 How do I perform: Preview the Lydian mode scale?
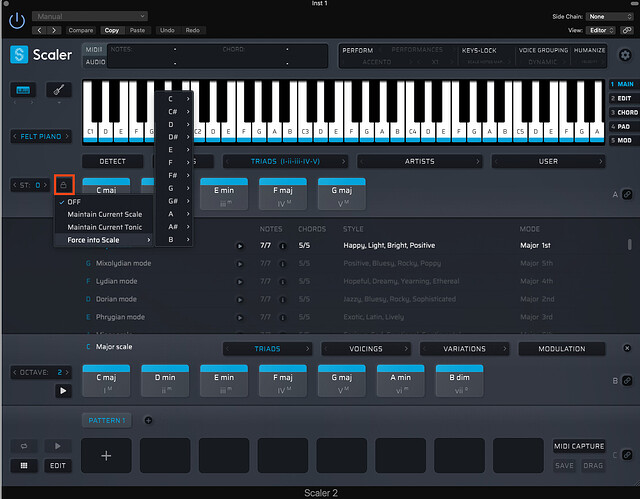[240, 282]
